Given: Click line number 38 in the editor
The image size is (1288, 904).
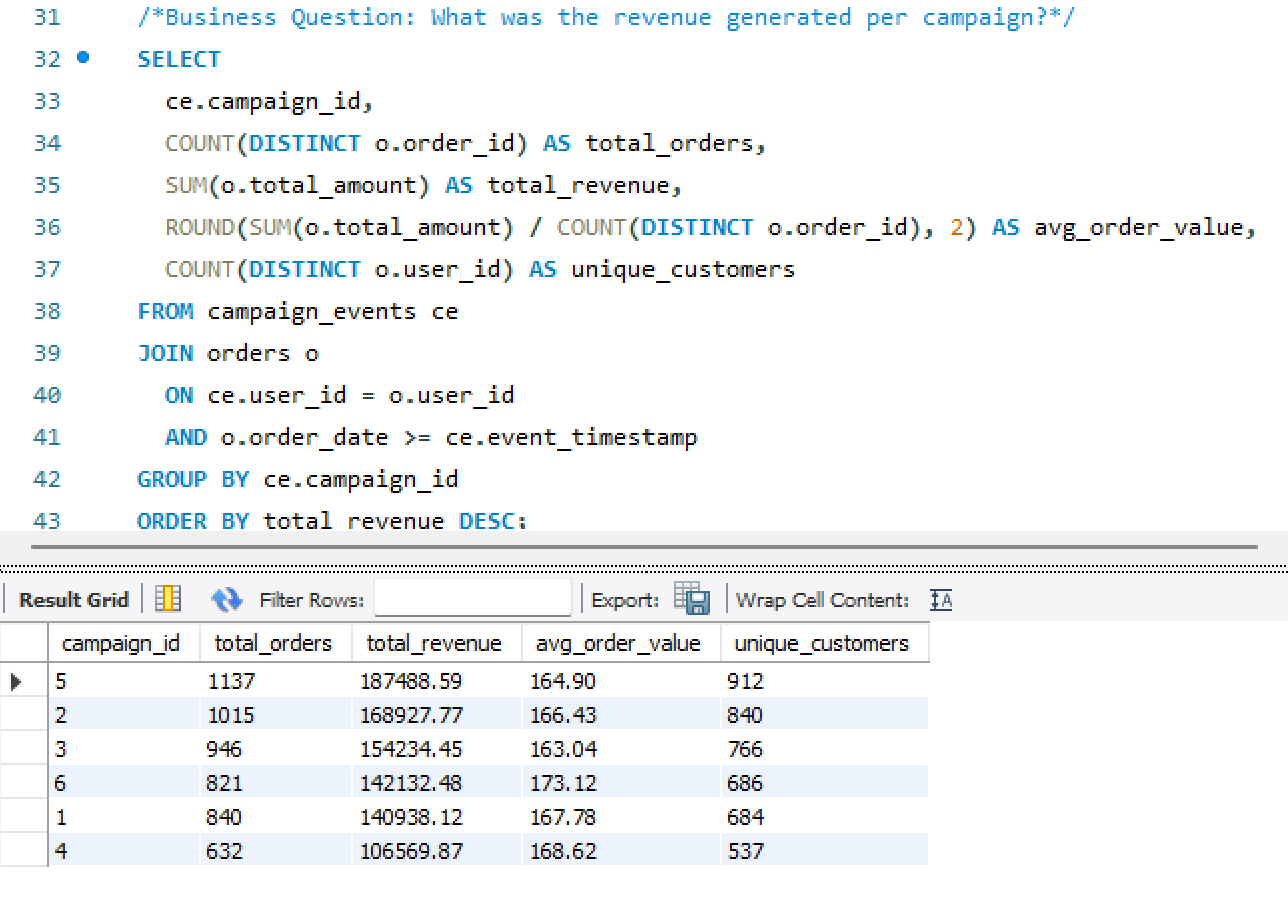Looking at the screenshot, I should click(47, 311).
